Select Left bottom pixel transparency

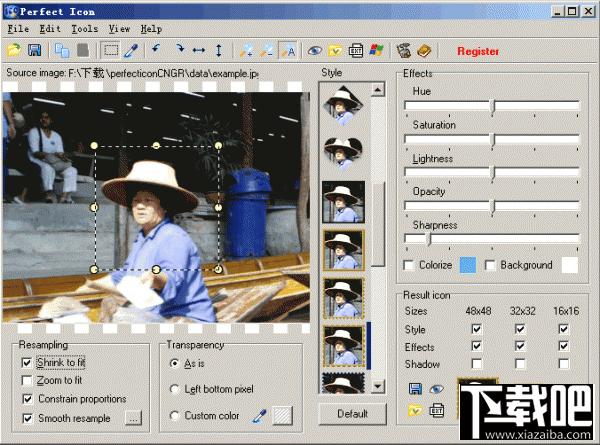click(174, 389)
